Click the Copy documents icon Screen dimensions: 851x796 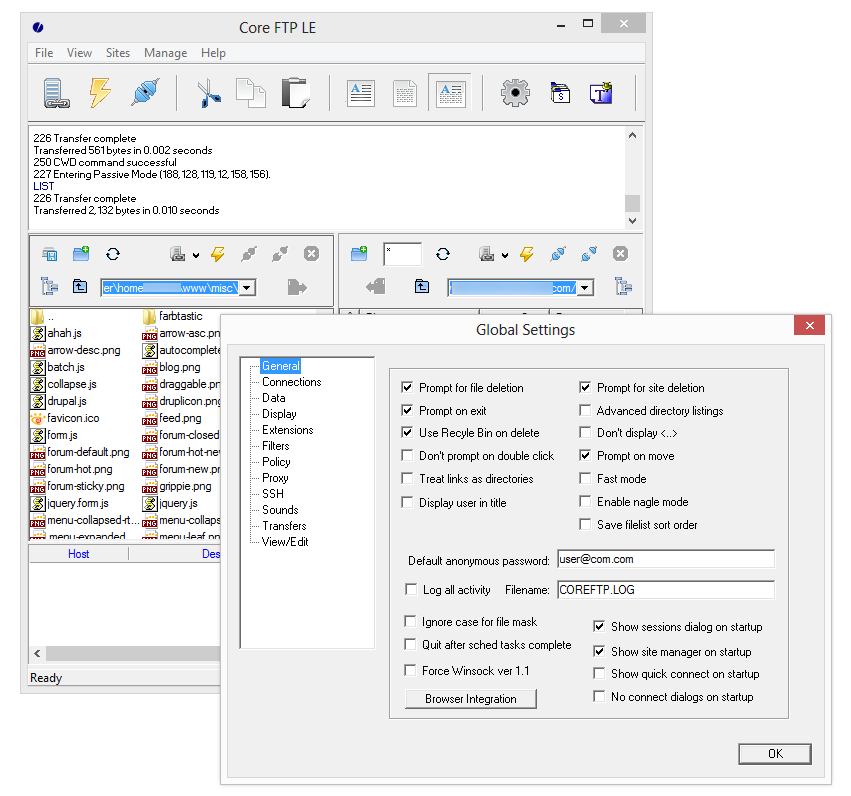(x=251, y=93)
